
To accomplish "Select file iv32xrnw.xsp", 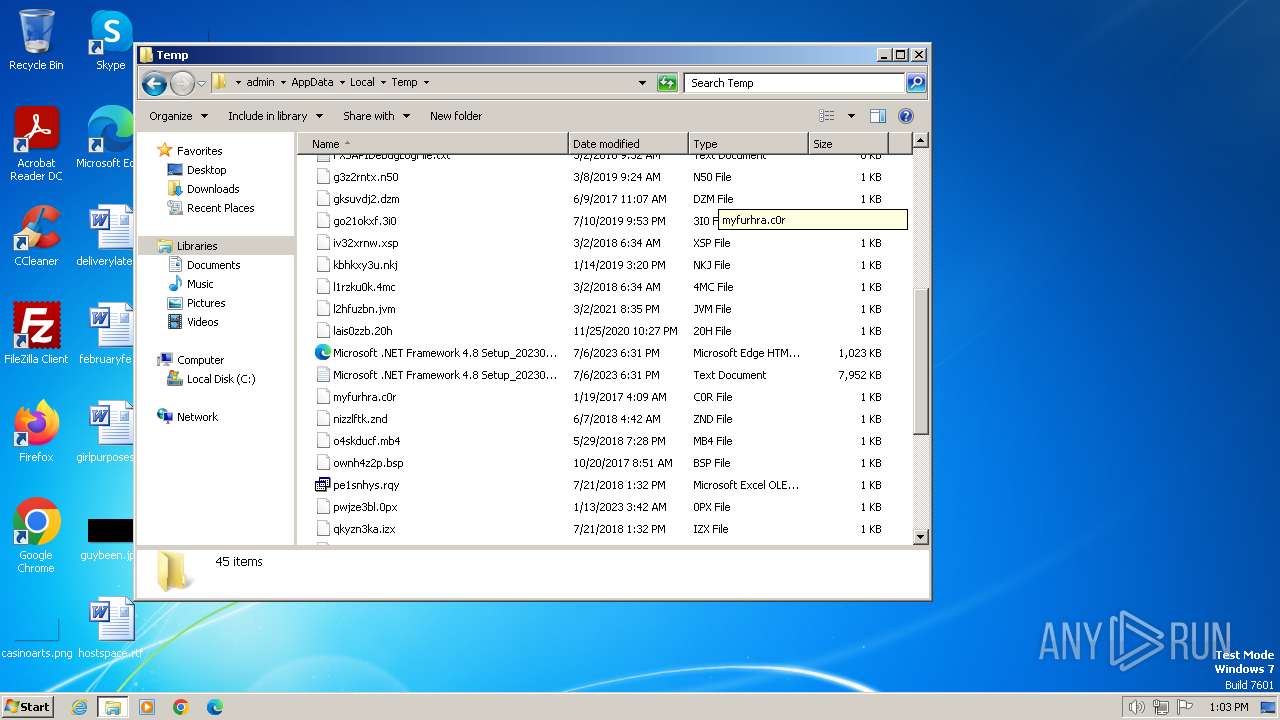I will (365, 243).
